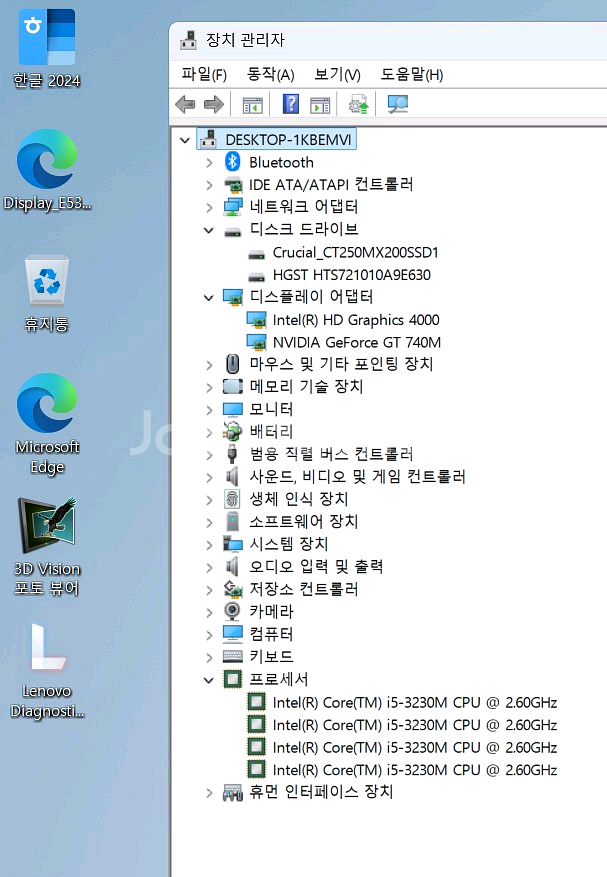Select the 디스플레이 어댑터 label
The width and height of the screenshot is (607, 877).
[x=311, y=297]
